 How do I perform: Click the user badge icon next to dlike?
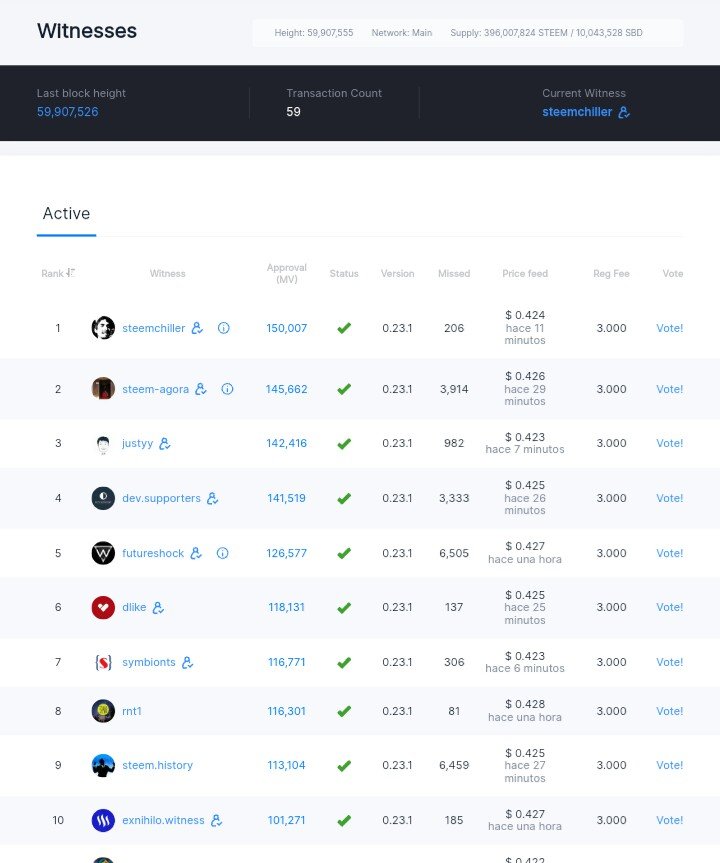(x=158, y=607)
